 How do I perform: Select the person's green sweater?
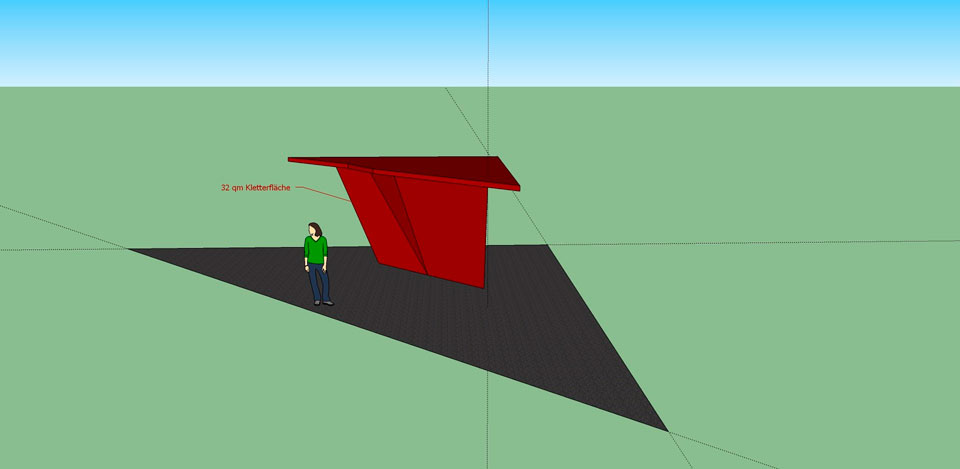click(x=316, y=250)
